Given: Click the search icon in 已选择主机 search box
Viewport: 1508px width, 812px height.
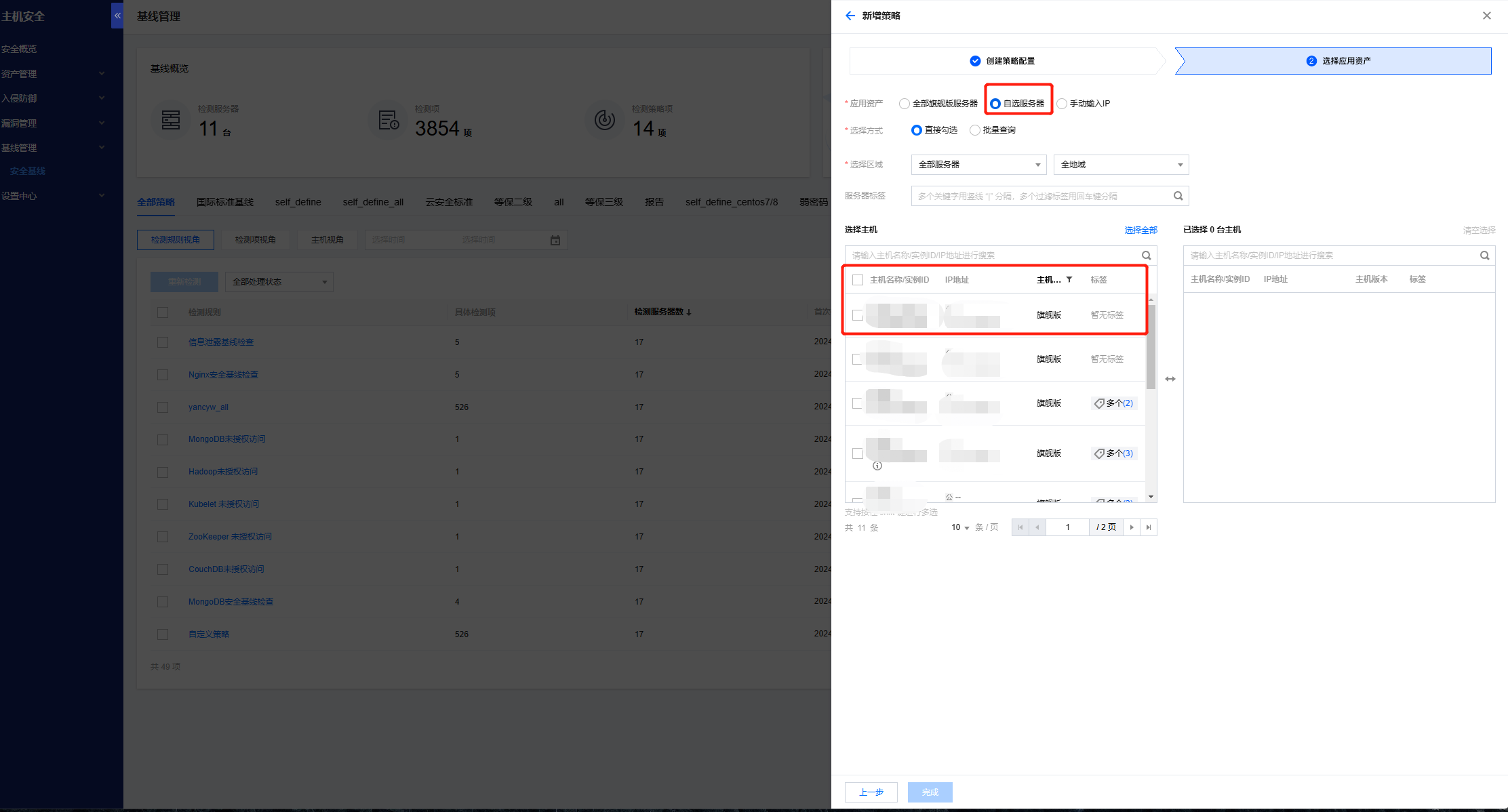Looking at the screenshot, I should 1484,256.
